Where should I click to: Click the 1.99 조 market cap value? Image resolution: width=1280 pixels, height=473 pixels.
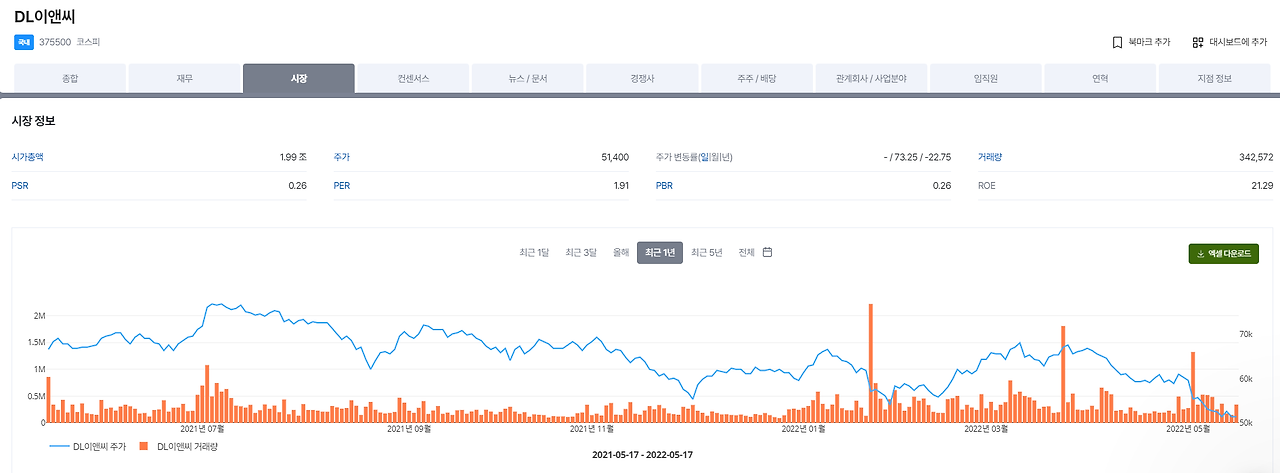(x=294, y=157)
